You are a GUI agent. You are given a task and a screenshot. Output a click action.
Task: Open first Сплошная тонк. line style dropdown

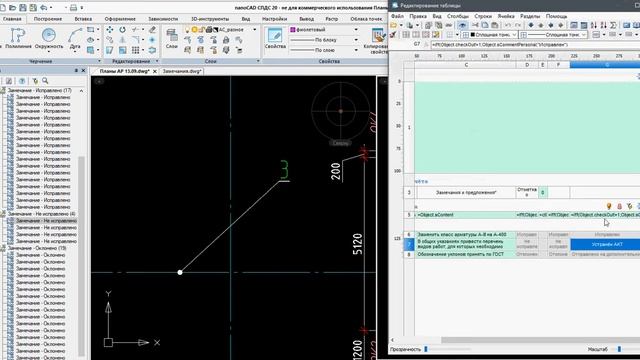click(x=514, y=35)
